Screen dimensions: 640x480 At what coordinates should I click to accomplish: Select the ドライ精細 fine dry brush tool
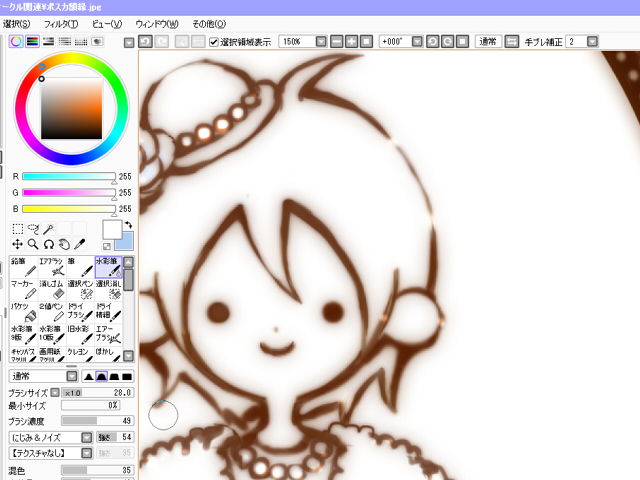pos(109,312)
